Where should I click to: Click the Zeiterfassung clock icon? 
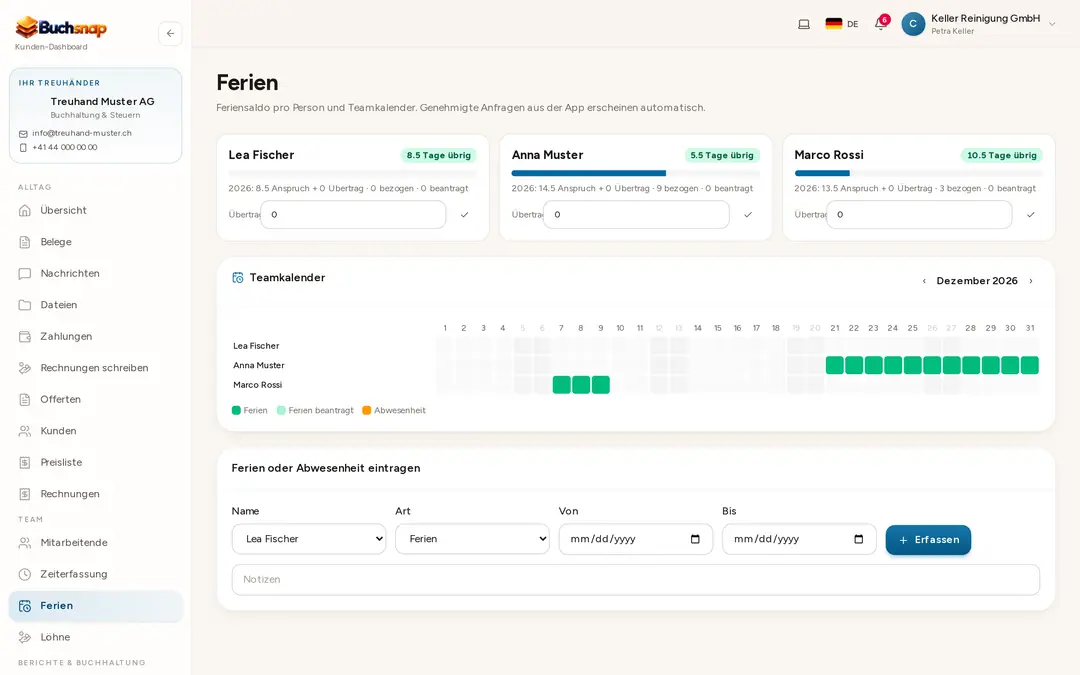[x=25, y=574]
